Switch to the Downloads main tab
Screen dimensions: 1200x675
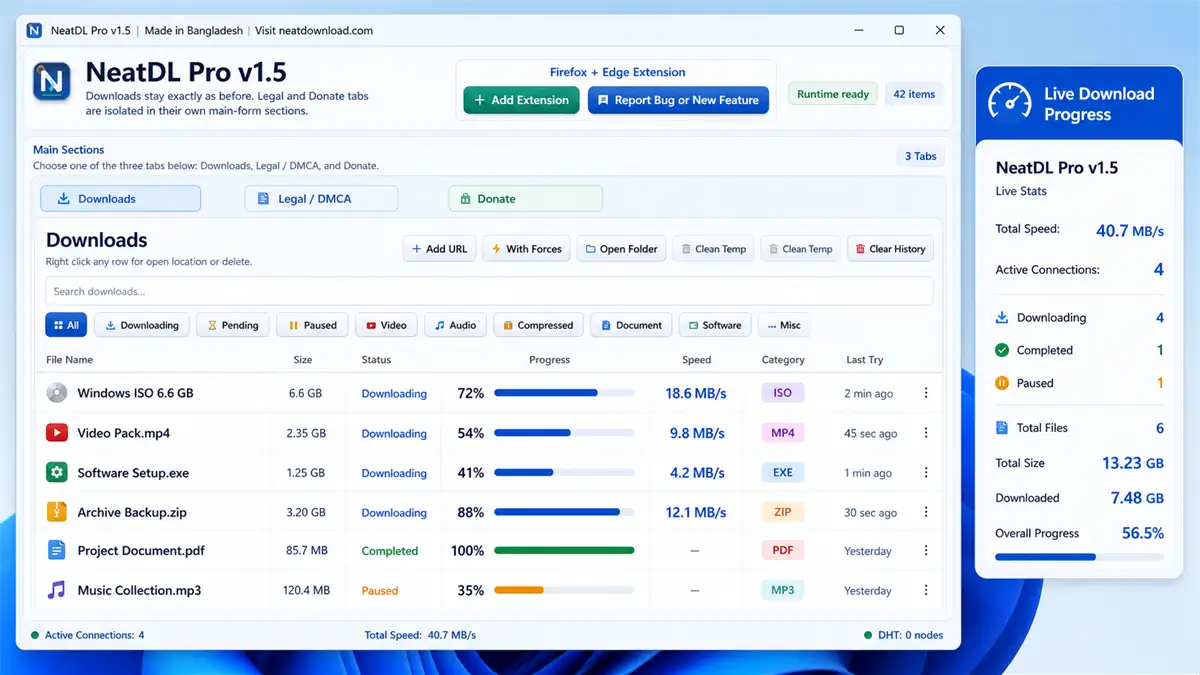pos(120,199)
